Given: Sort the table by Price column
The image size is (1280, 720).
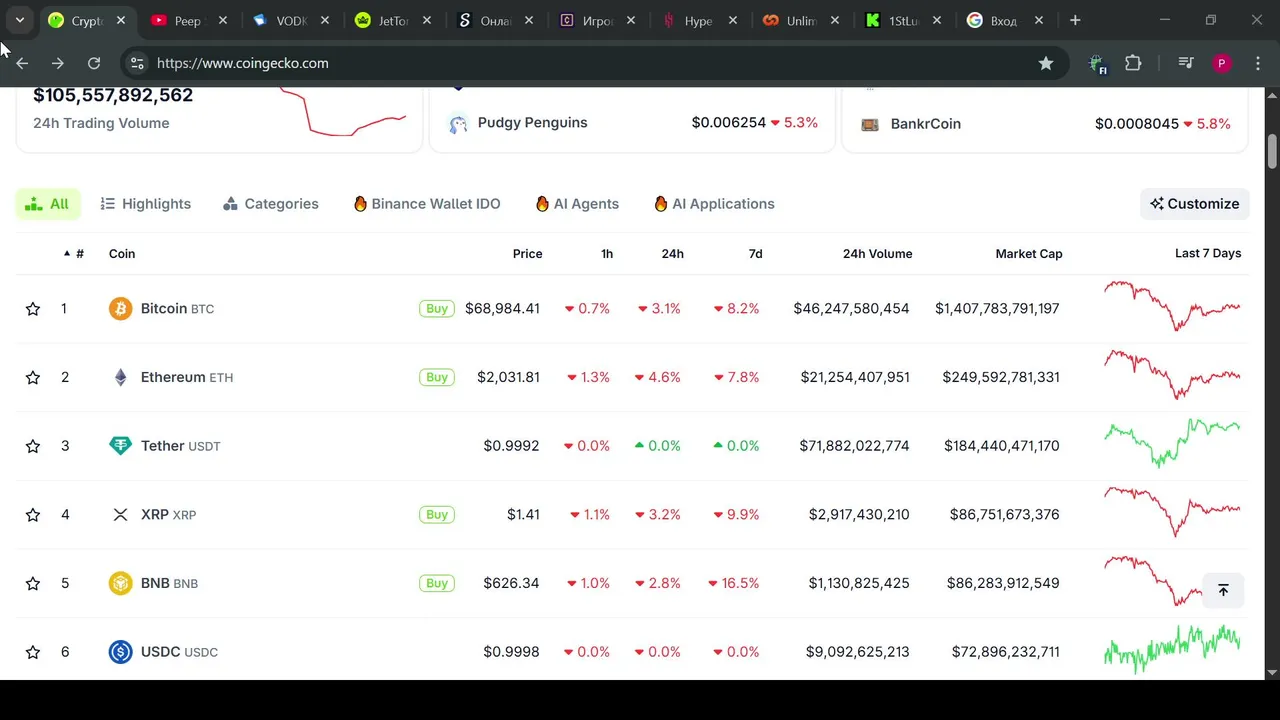Looking at the screenshot, I should click(527, 254).
